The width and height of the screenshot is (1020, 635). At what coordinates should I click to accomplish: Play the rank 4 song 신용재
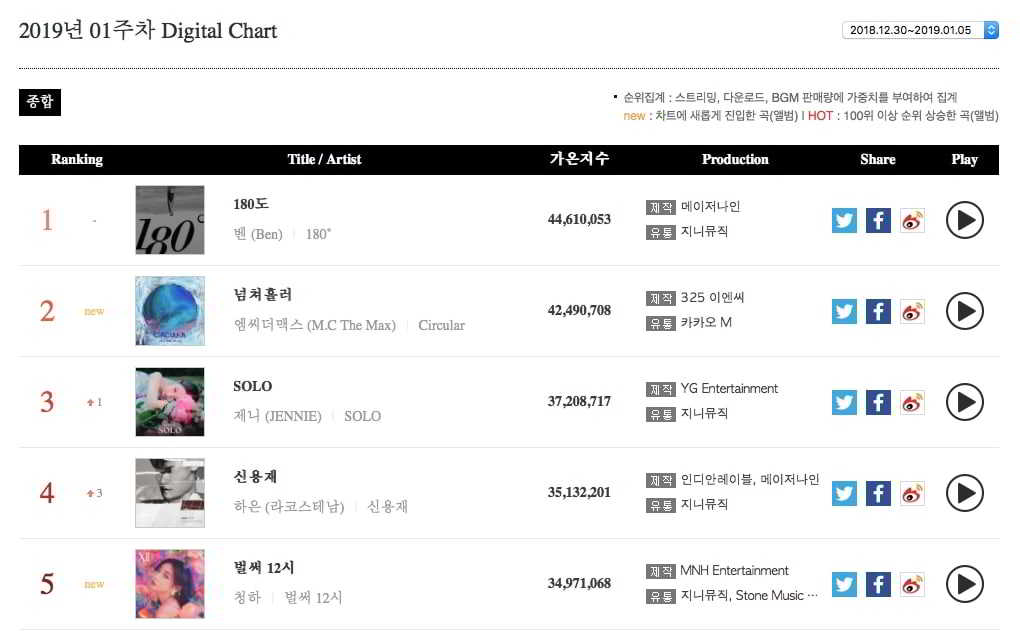click(964, 493)
